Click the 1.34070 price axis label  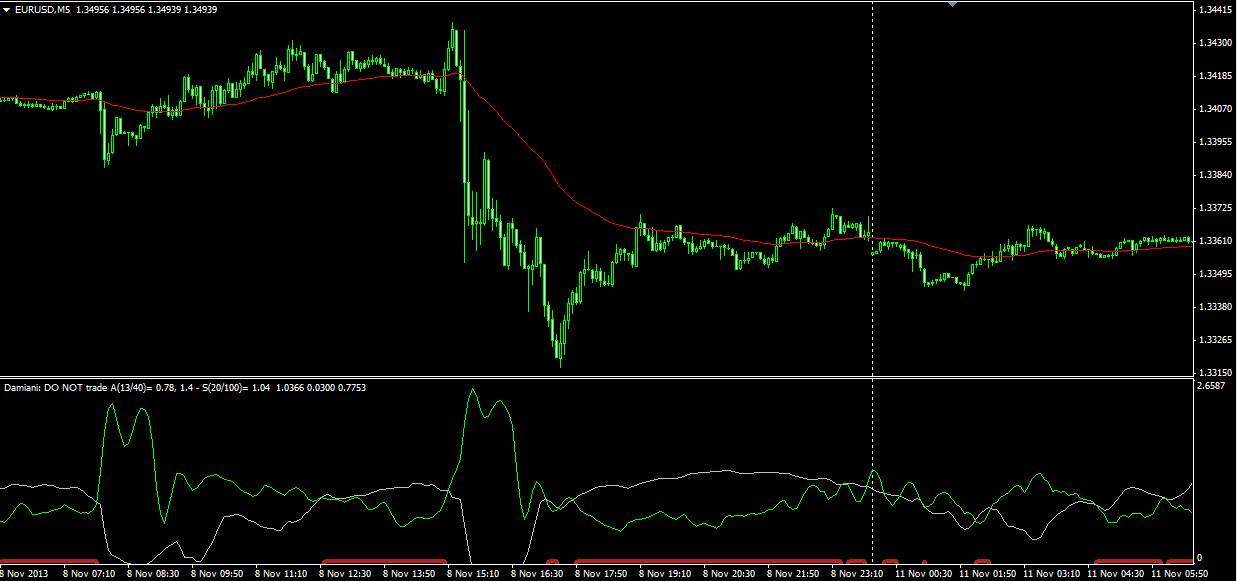[1213, 109]
